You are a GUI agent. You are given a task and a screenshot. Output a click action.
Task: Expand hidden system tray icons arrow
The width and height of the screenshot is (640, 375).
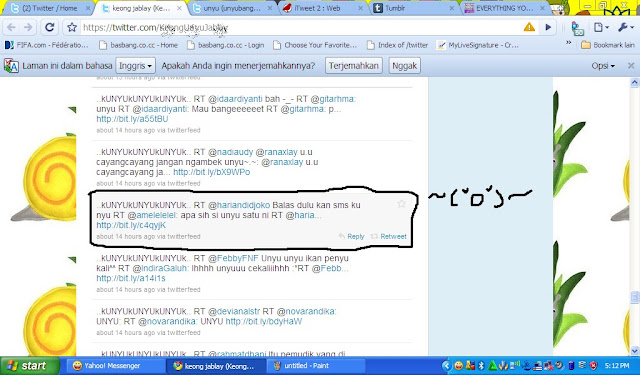click(446, 366)
